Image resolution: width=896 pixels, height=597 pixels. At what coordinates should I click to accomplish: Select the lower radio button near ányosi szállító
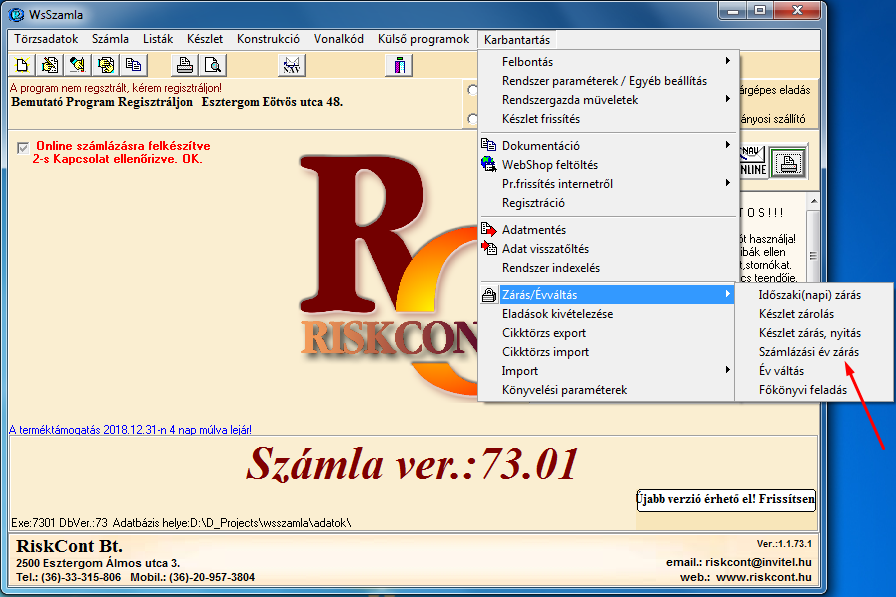(x=472, y=118)
